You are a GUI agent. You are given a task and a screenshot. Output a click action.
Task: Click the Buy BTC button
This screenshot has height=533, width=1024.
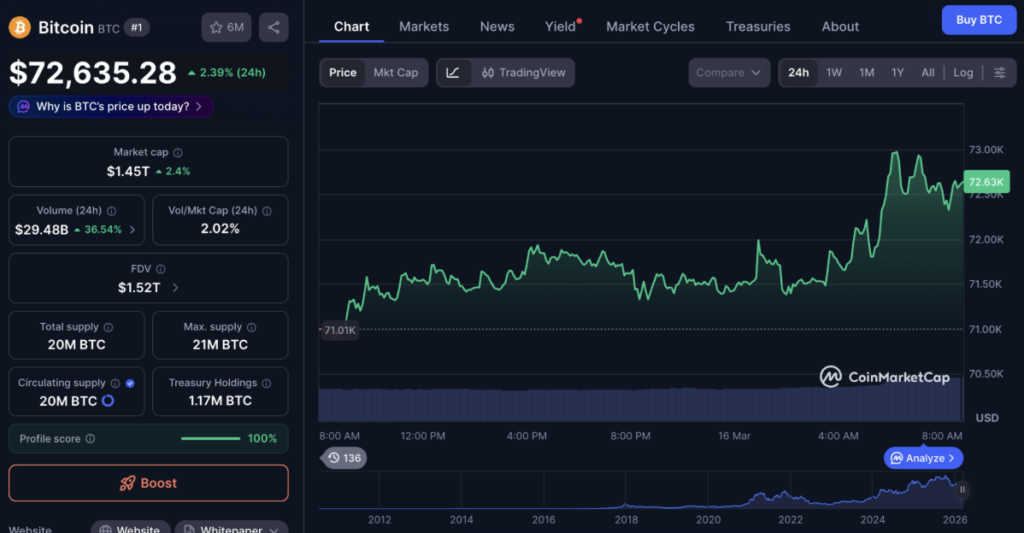[x=978, y=20]
